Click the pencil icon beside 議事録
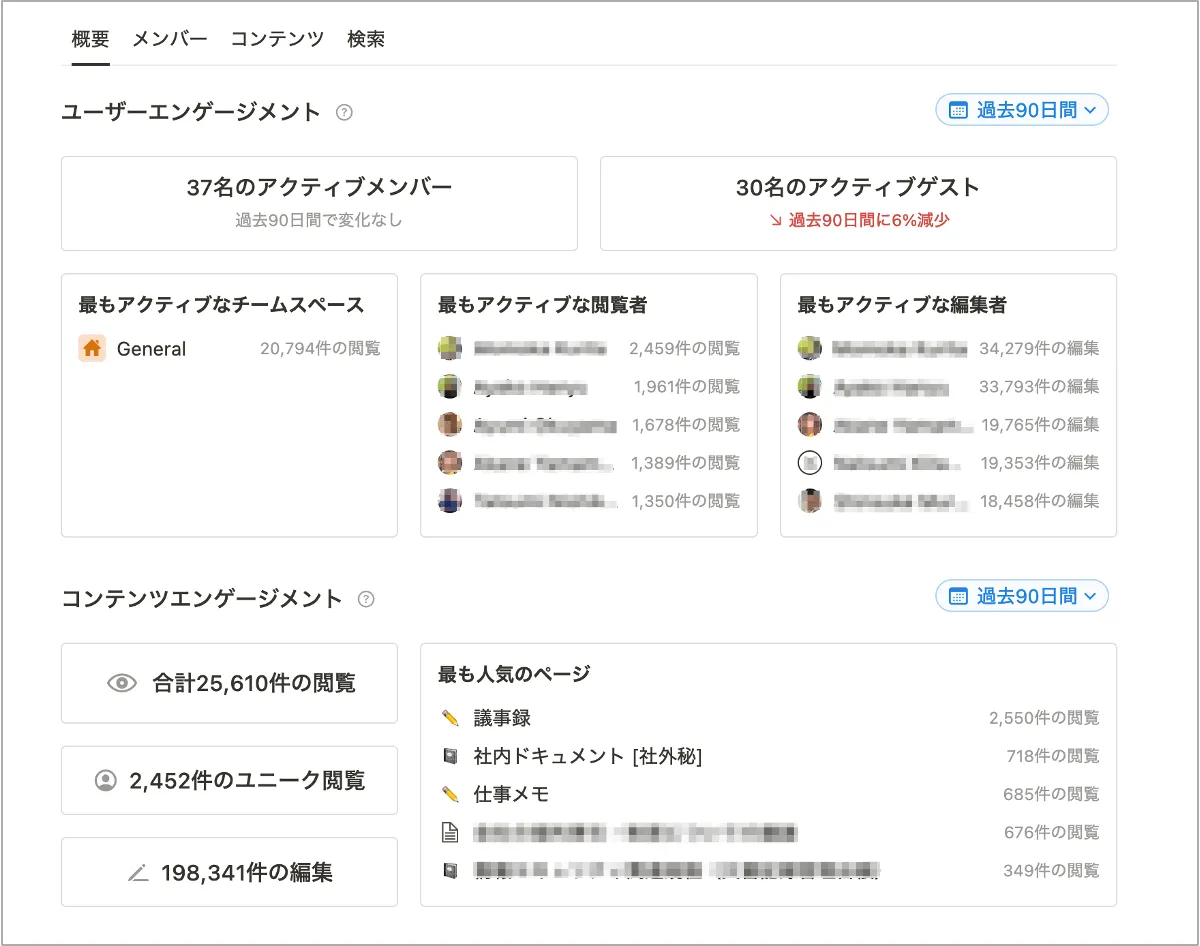1200x946 pixels. coord(450,718)
